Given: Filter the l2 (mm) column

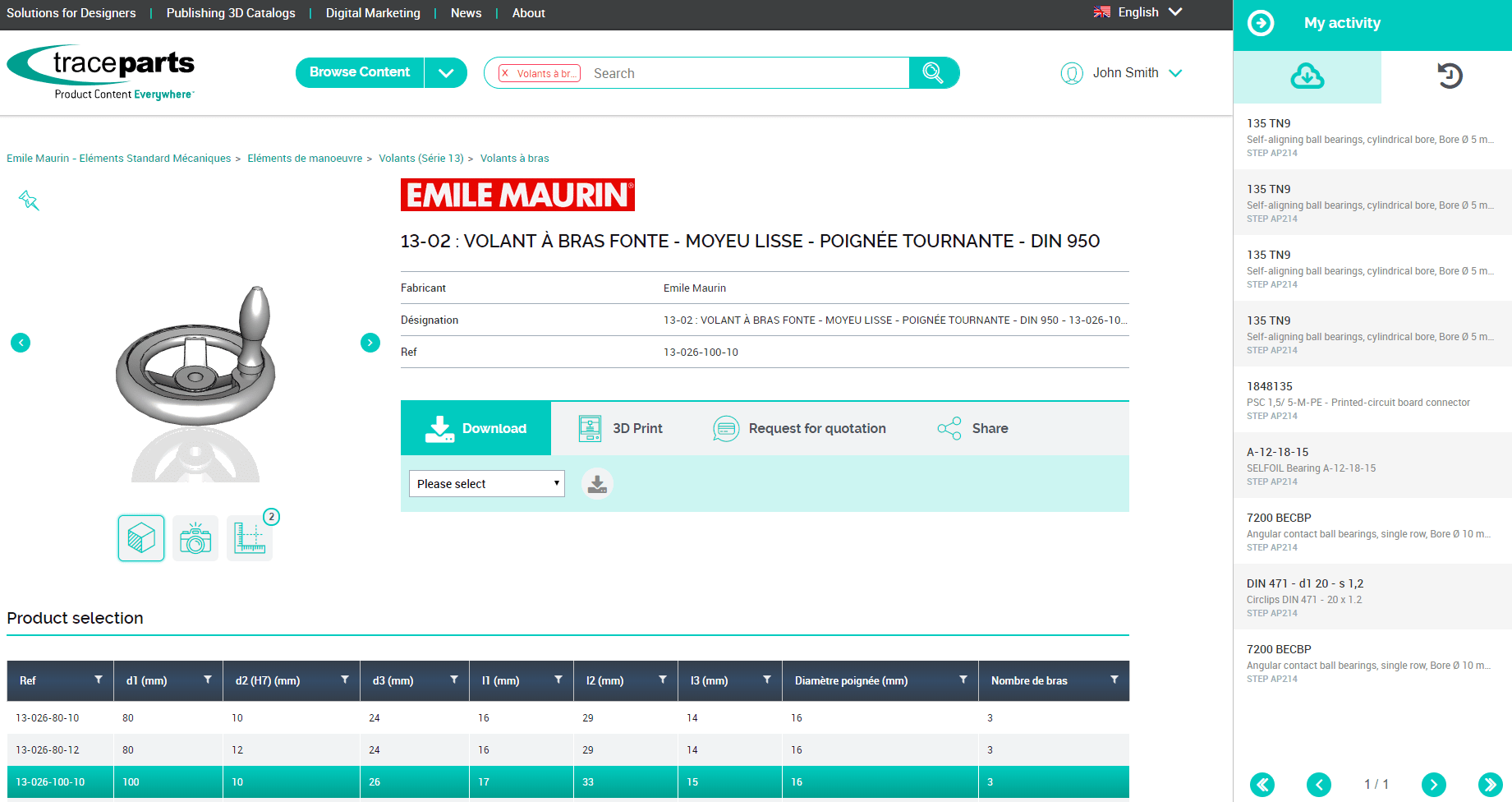Looking at the screenshot, I should [x=663, y=680].
